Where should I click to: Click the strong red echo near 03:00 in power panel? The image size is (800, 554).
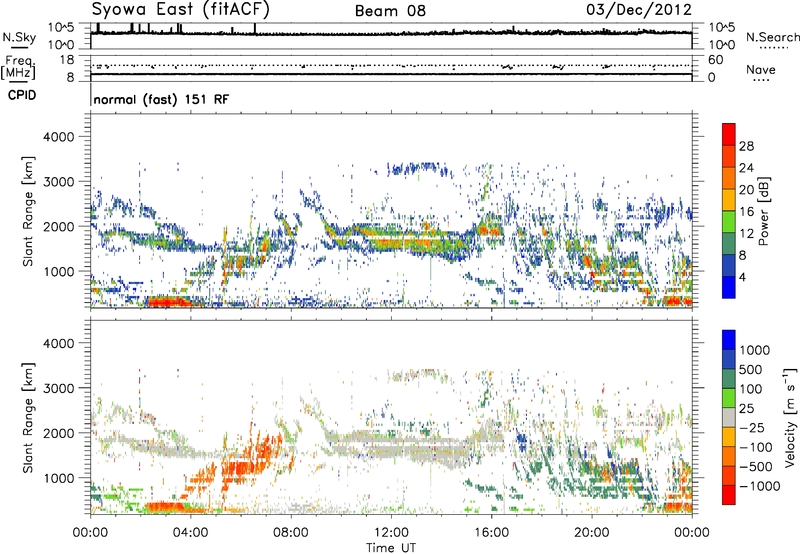168,301
